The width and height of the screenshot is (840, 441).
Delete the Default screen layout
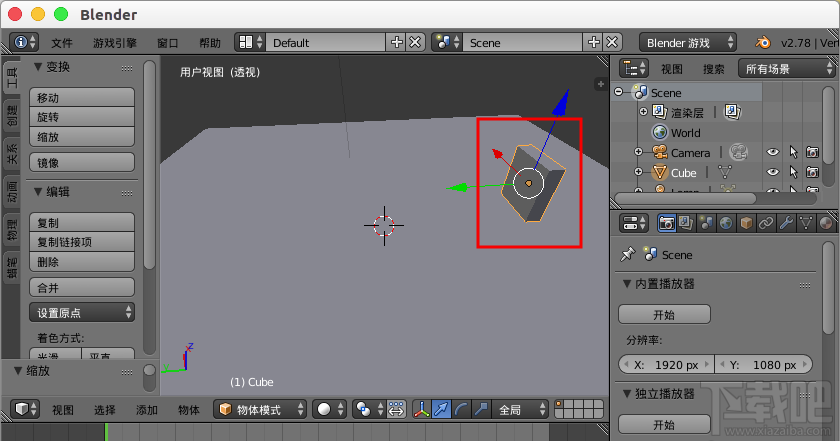coord(415,42)
